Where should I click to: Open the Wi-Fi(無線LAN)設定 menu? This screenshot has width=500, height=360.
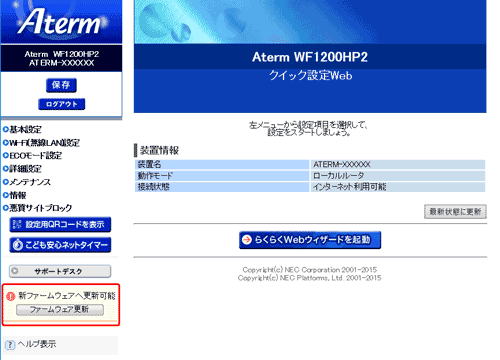coord(44,143)
